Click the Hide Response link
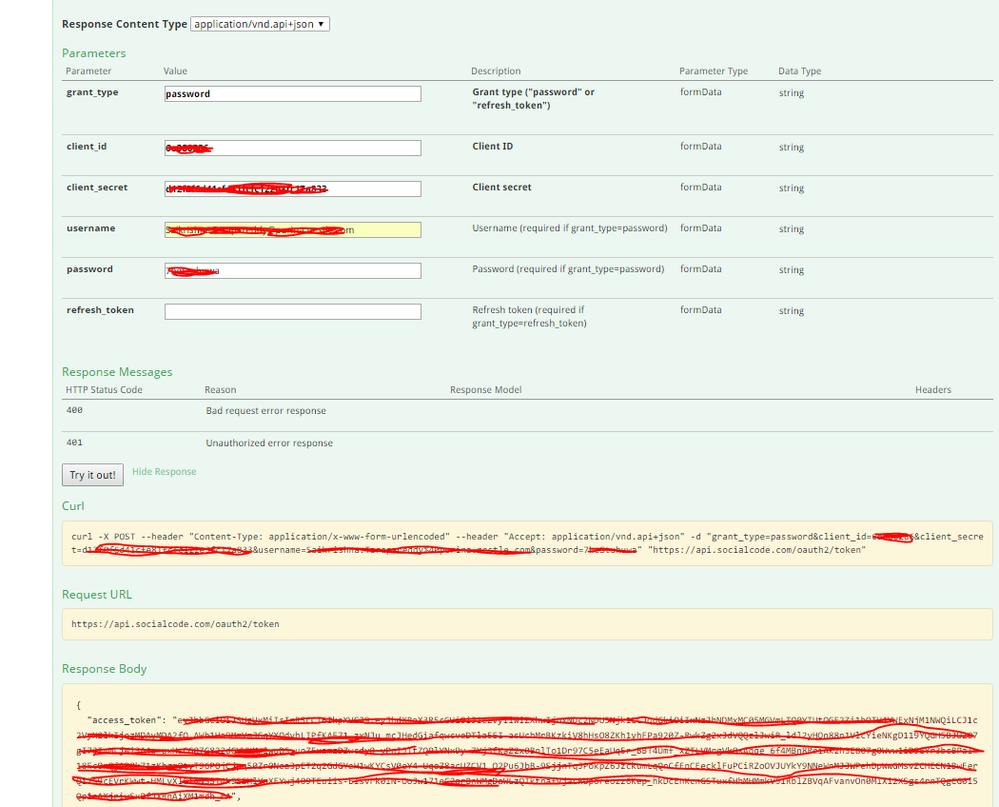The width and height of the screenshot is (999, 807). (164, 472)
